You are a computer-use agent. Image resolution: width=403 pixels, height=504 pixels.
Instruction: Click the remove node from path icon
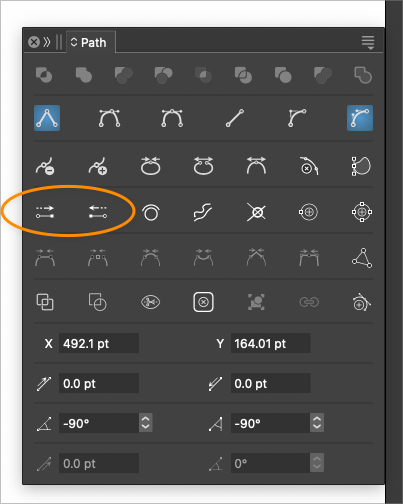45,166
